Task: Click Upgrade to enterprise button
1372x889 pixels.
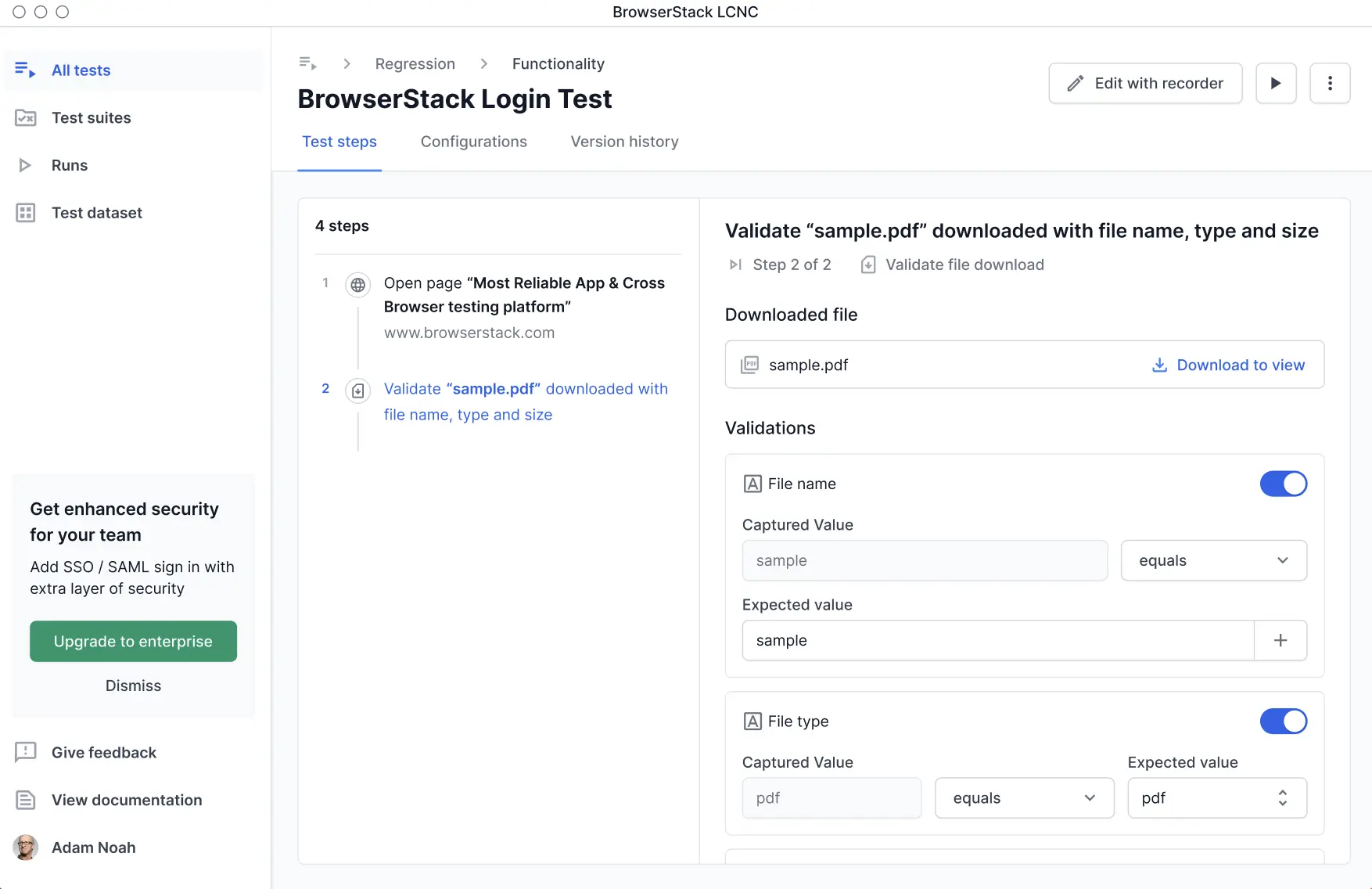Action: tap(133, 642)
